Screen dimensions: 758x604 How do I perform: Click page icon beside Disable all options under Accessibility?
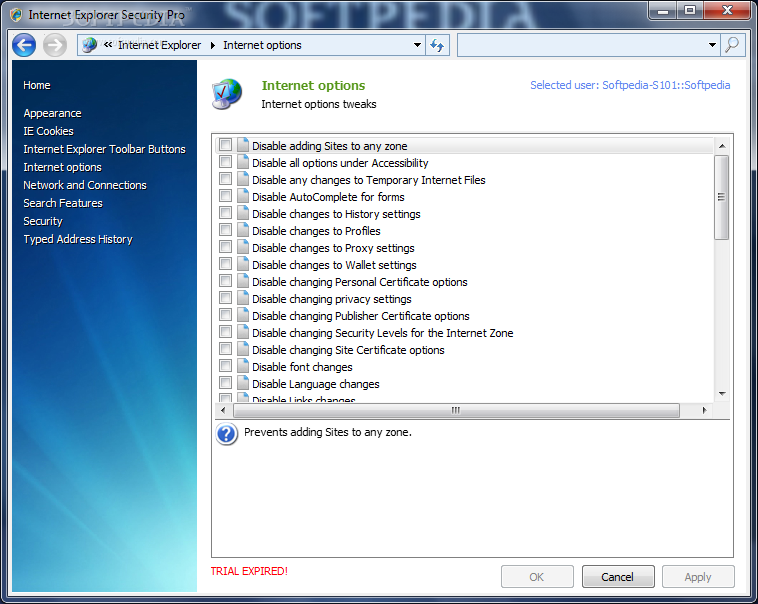[x=243, y=162]
